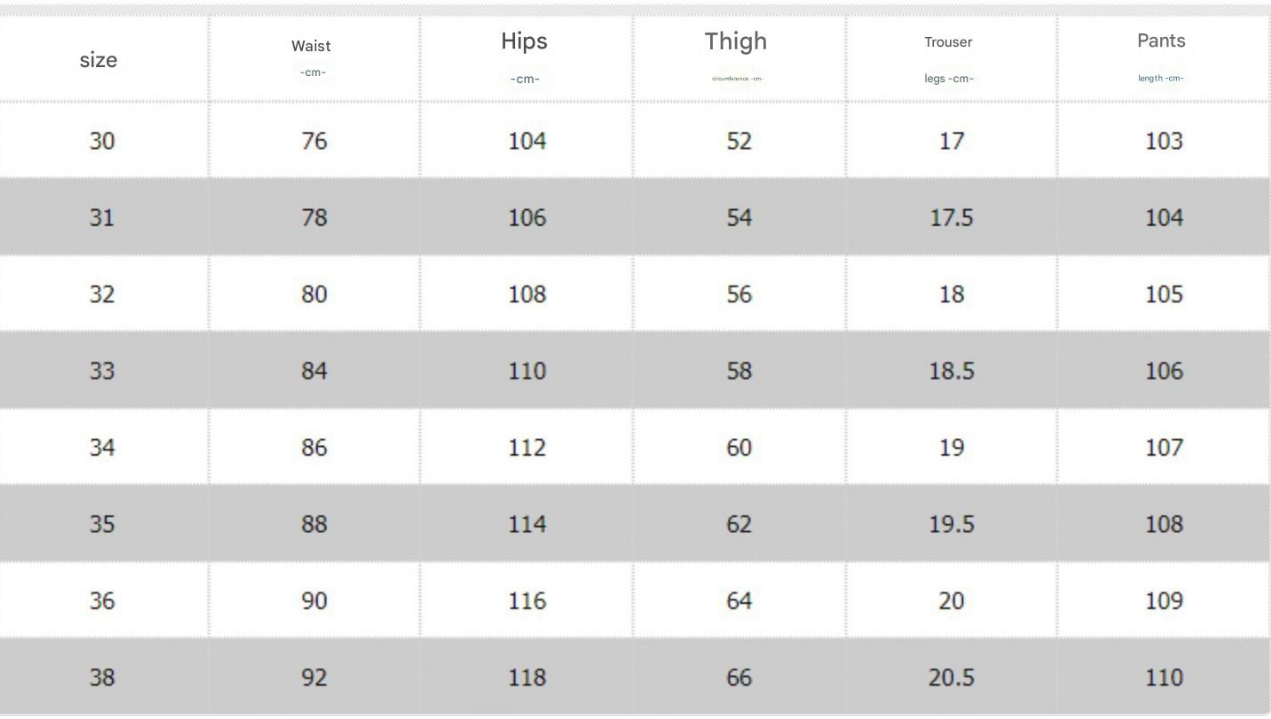Select size 35 in the size column
This screenshot has width=1271, height=719.
click(x=103, y=525)
